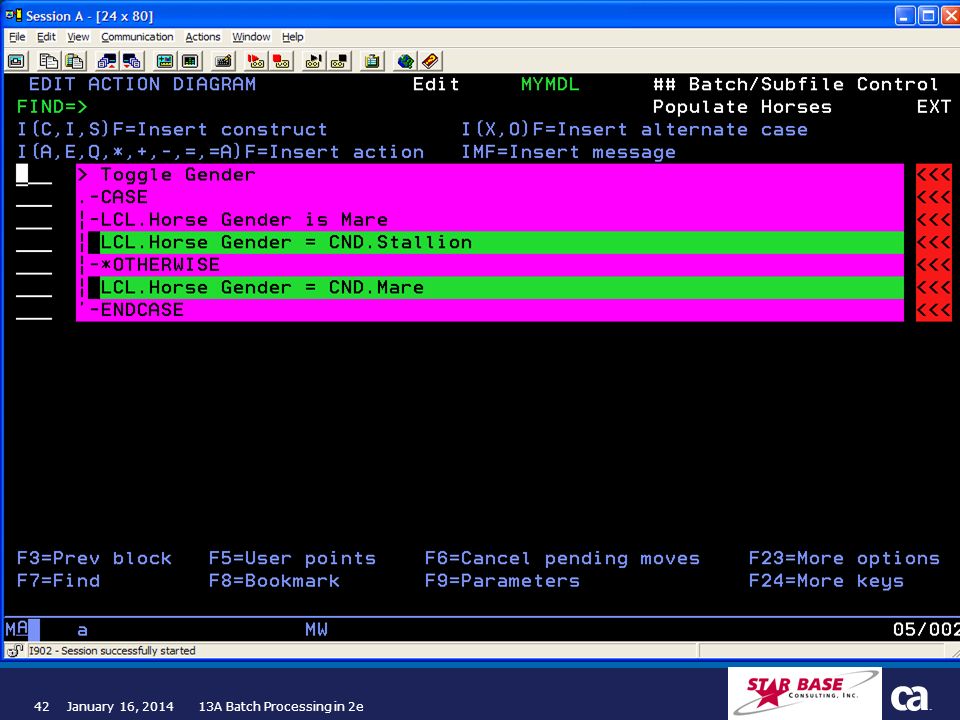The image size is (960, 720).
Task: Click the command field beside the CND.Stallion row
Action: [x=34, y=243]
